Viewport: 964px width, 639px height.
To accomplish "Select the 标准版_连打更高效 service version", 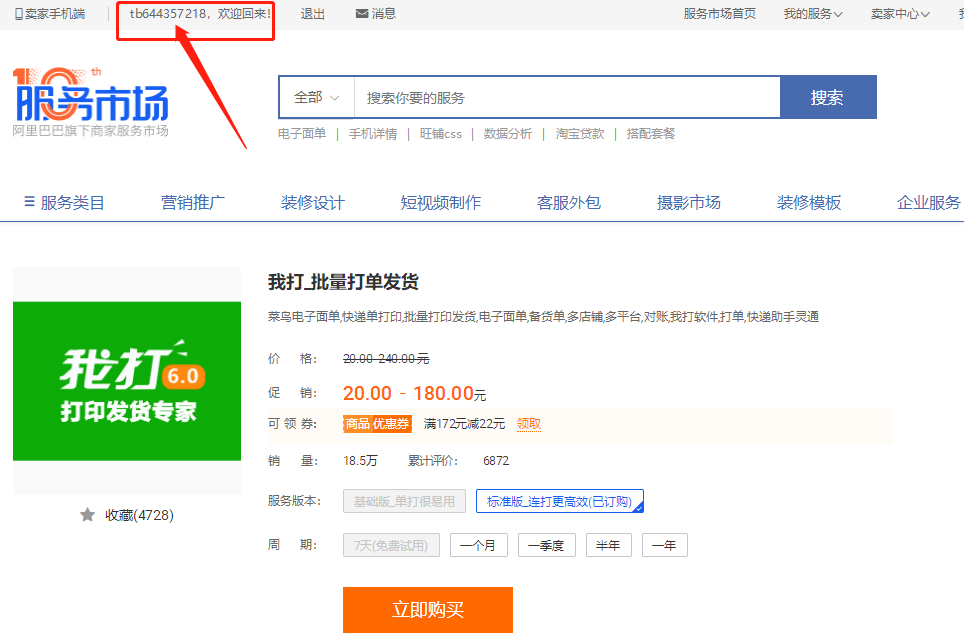I will click(559, 501).
